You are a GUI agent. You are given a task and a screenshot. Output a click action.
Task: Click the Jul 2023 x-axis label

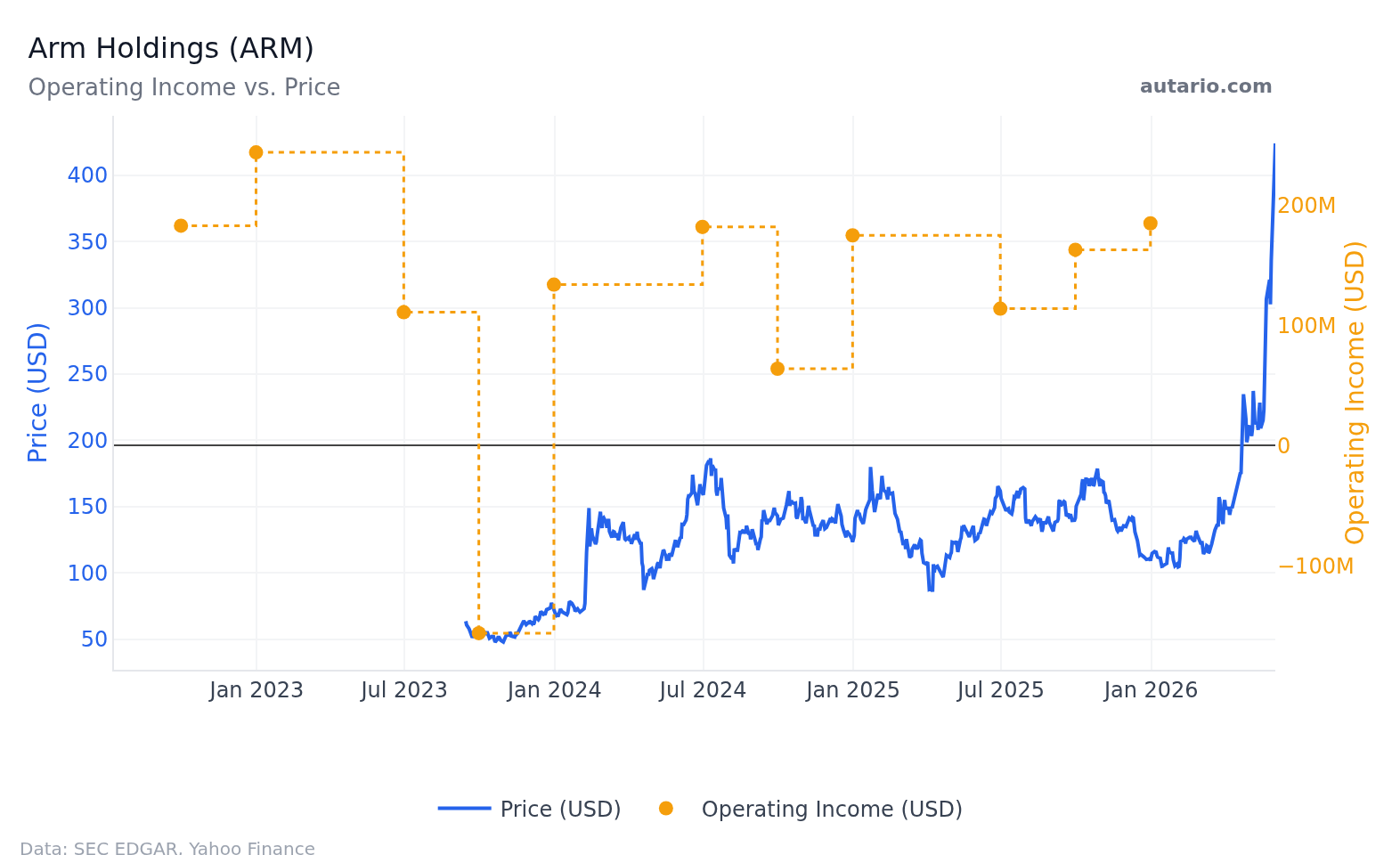pos(404,690)
